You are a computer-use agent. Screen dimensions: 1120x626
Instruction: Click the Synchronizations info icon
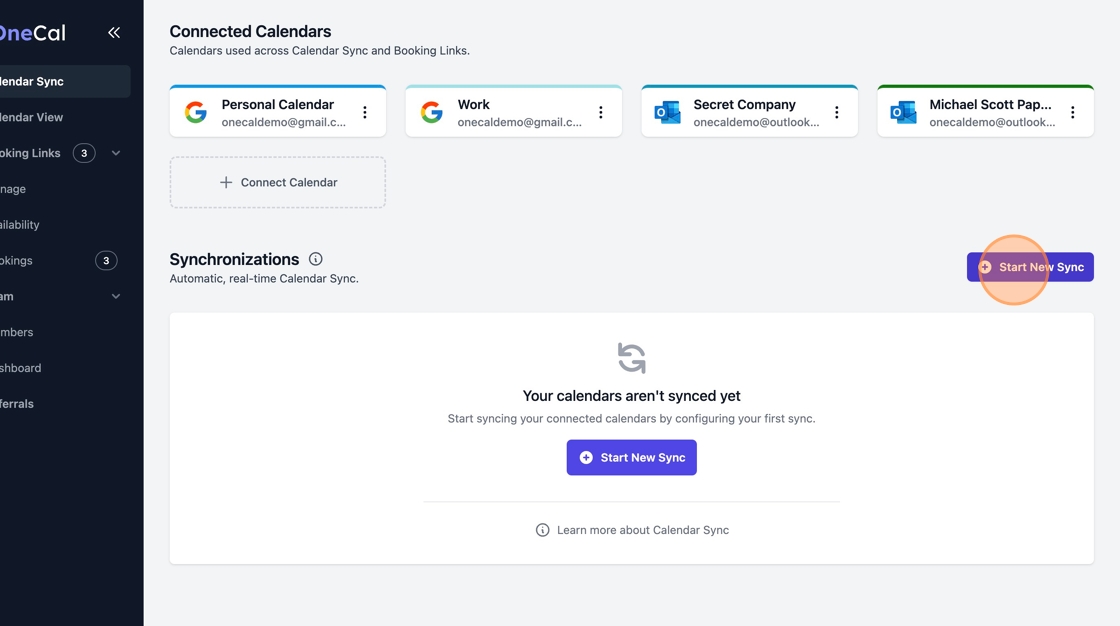tap(316, 259)
